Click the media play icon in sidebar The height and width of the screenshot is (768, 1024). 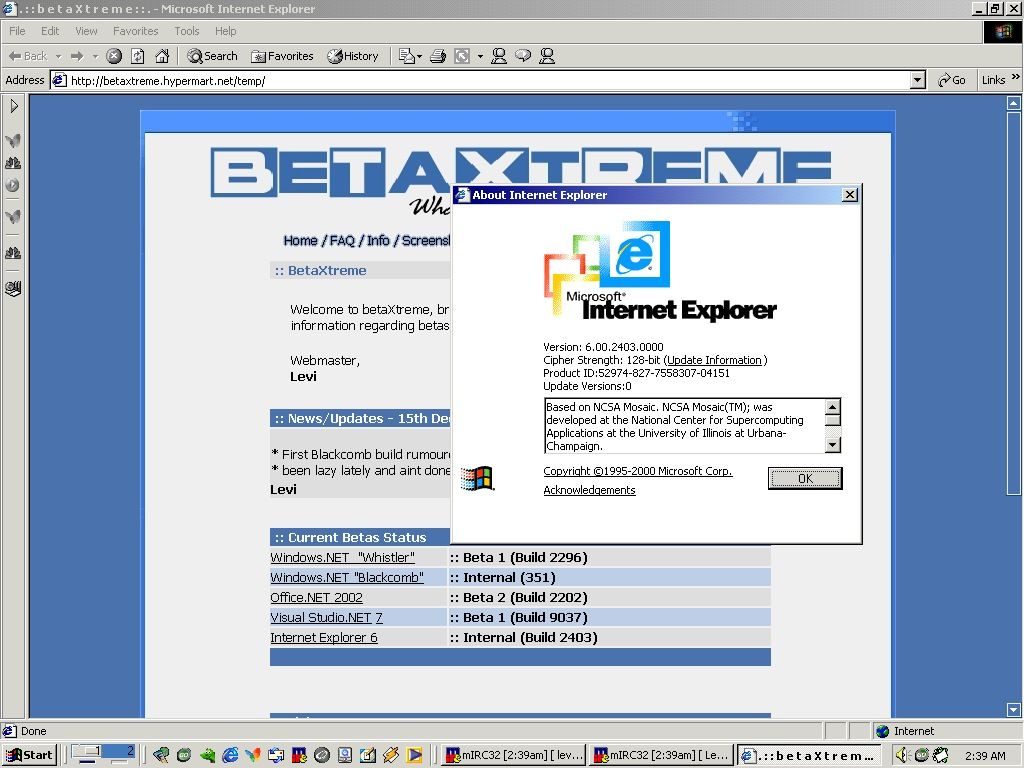12,185
